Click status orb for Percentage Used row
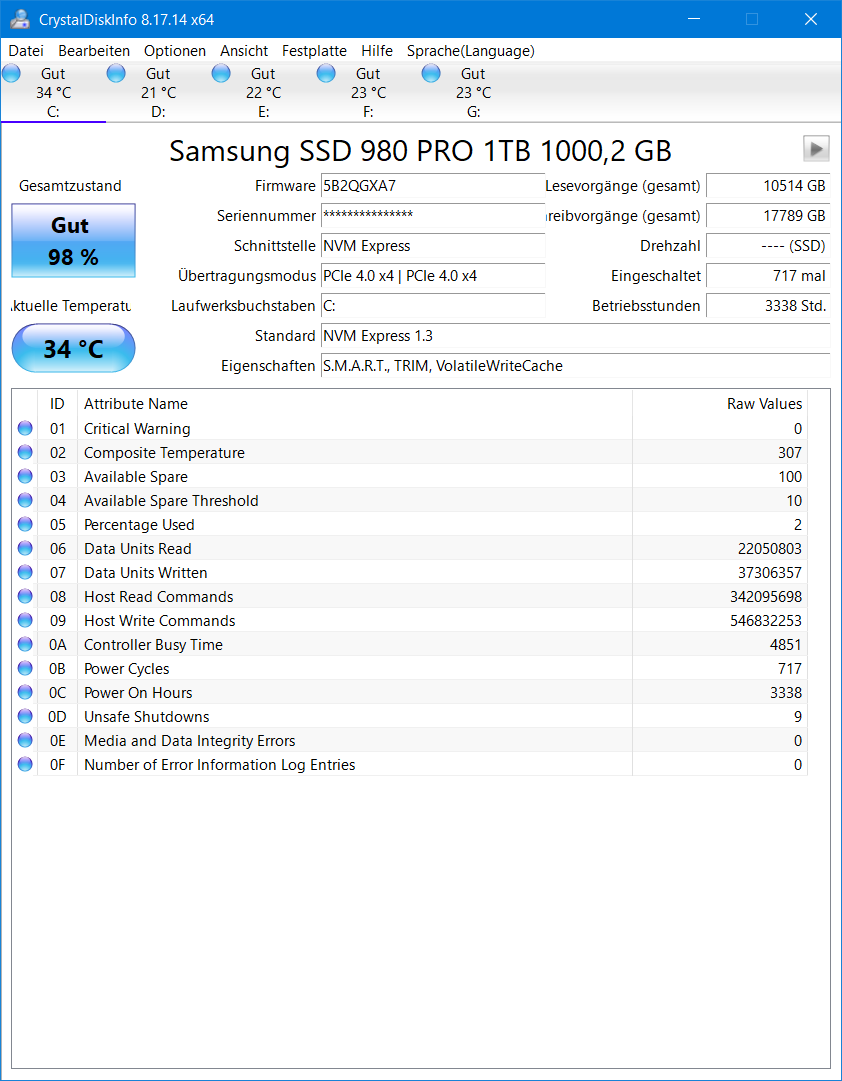Screen dimensions: 842x1081 [x=26, y=524]
